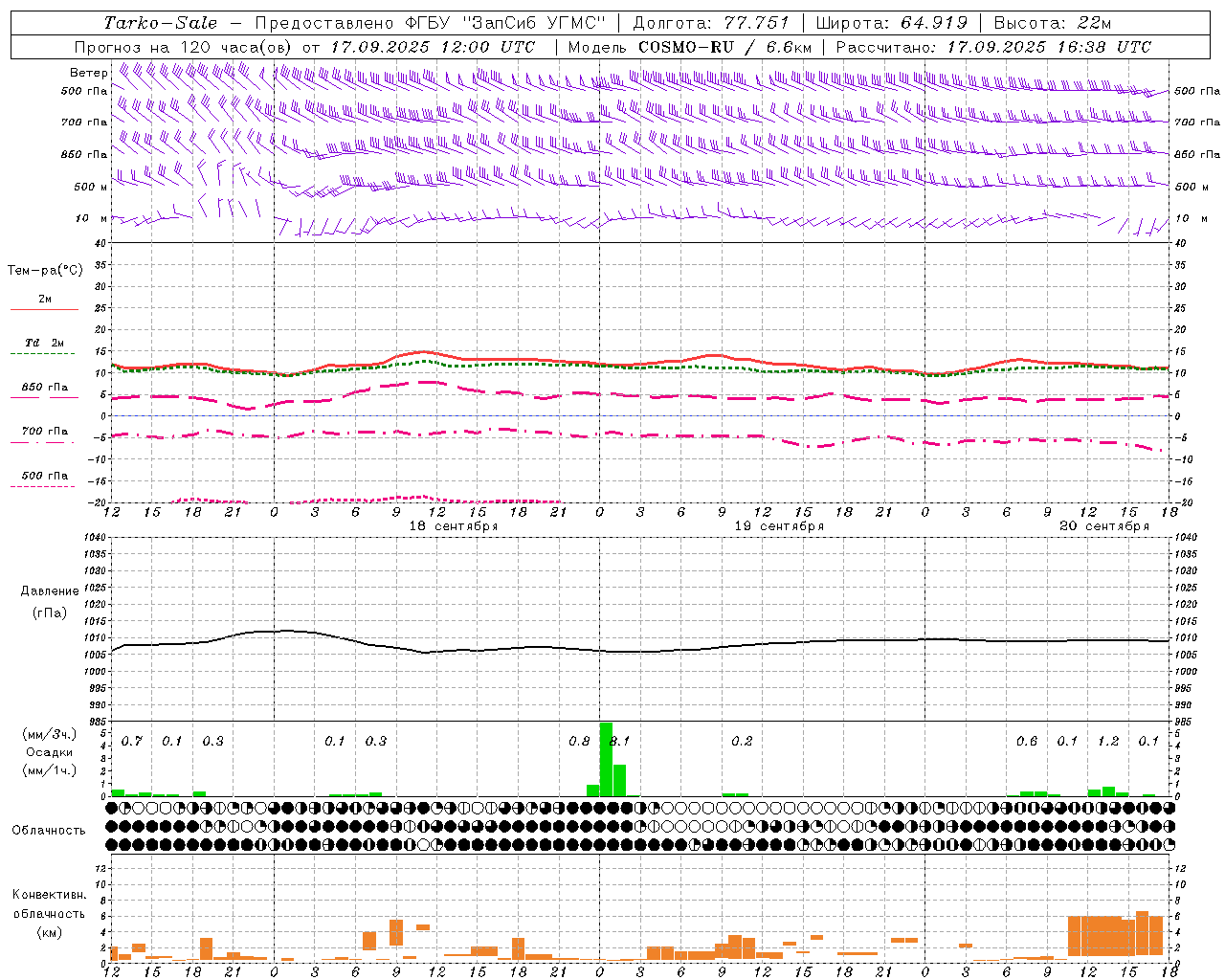
Task: Click the "(мм/3ч.)" units label
Action: pyautogui.click(x=49, y=734)
